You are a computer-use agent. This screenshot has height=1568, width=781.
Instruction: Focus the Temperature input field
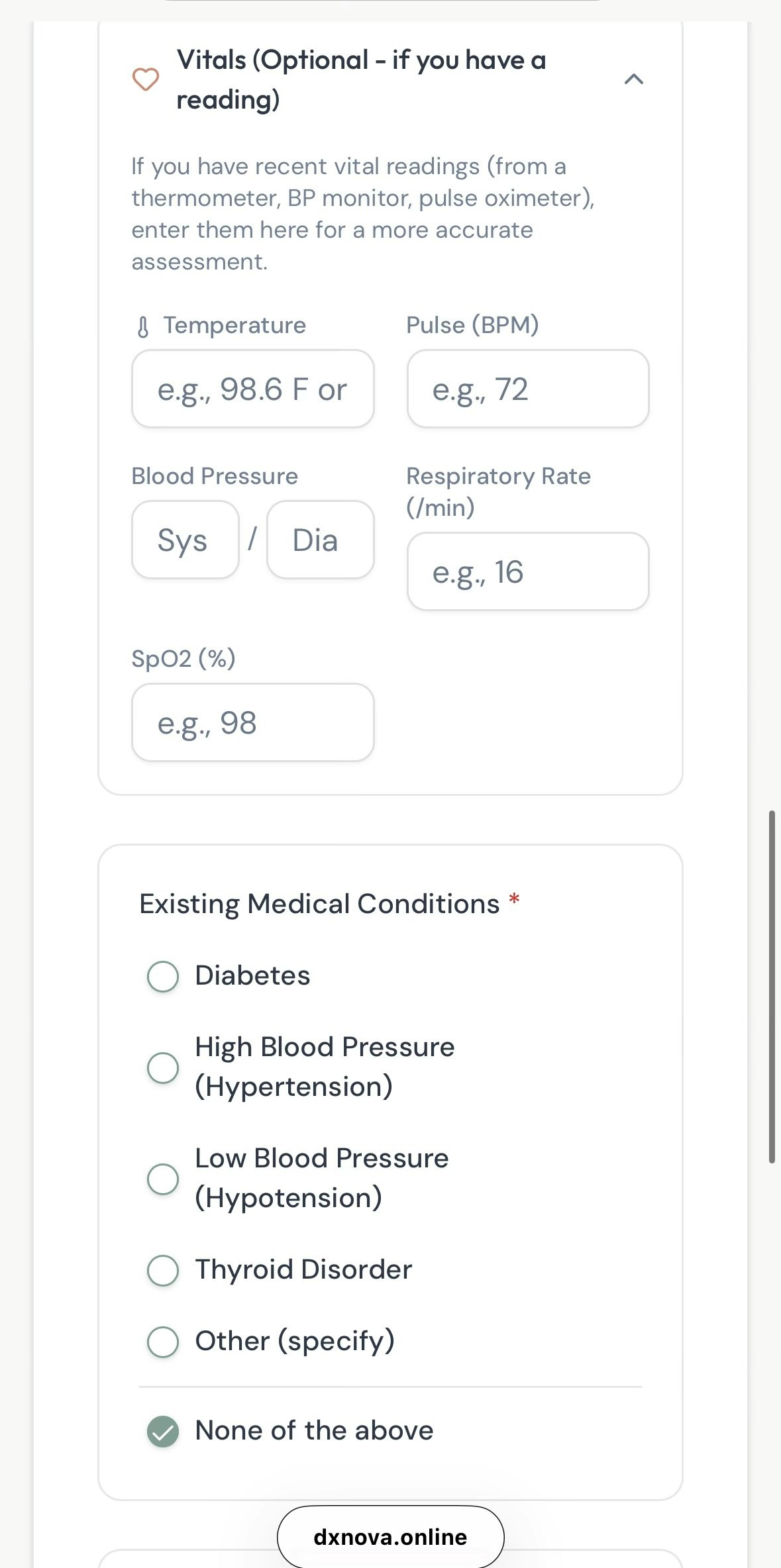point(252,389)
